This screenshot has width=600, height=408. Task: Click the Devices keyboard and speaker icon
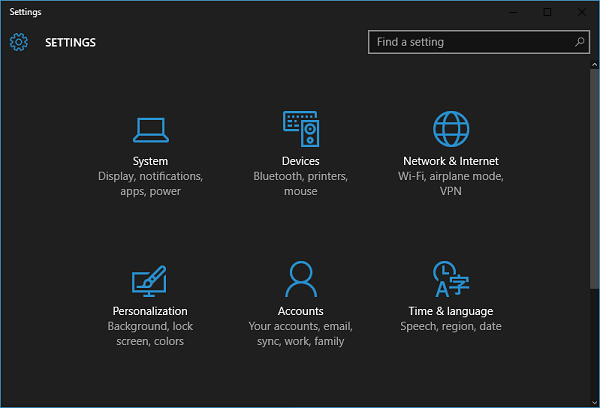tap(300, 129)
